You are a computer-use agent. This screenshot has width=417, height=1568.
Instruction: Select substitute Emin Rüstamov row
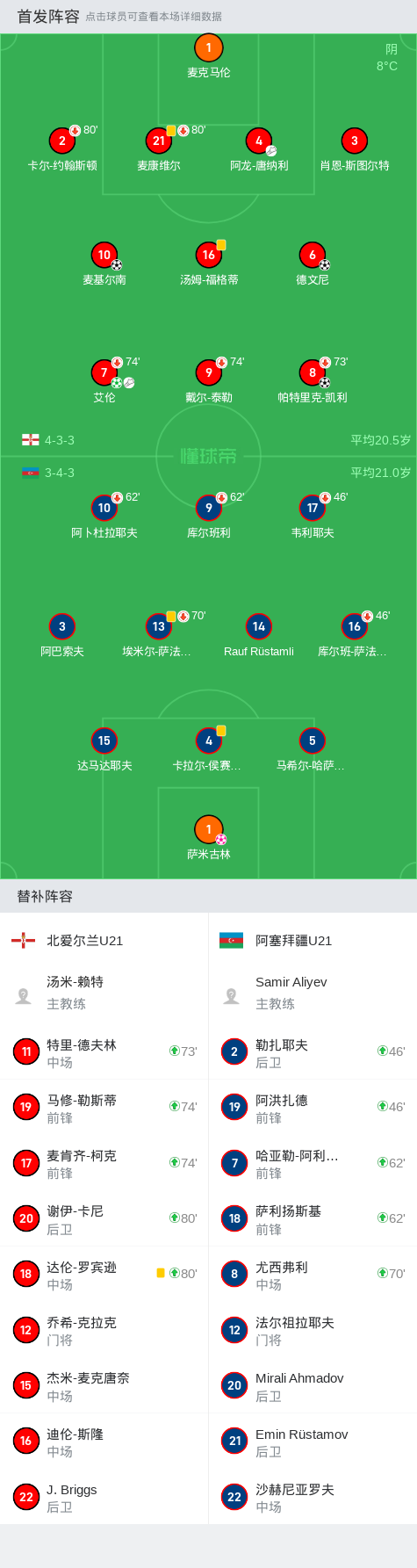click(313, 1441)
